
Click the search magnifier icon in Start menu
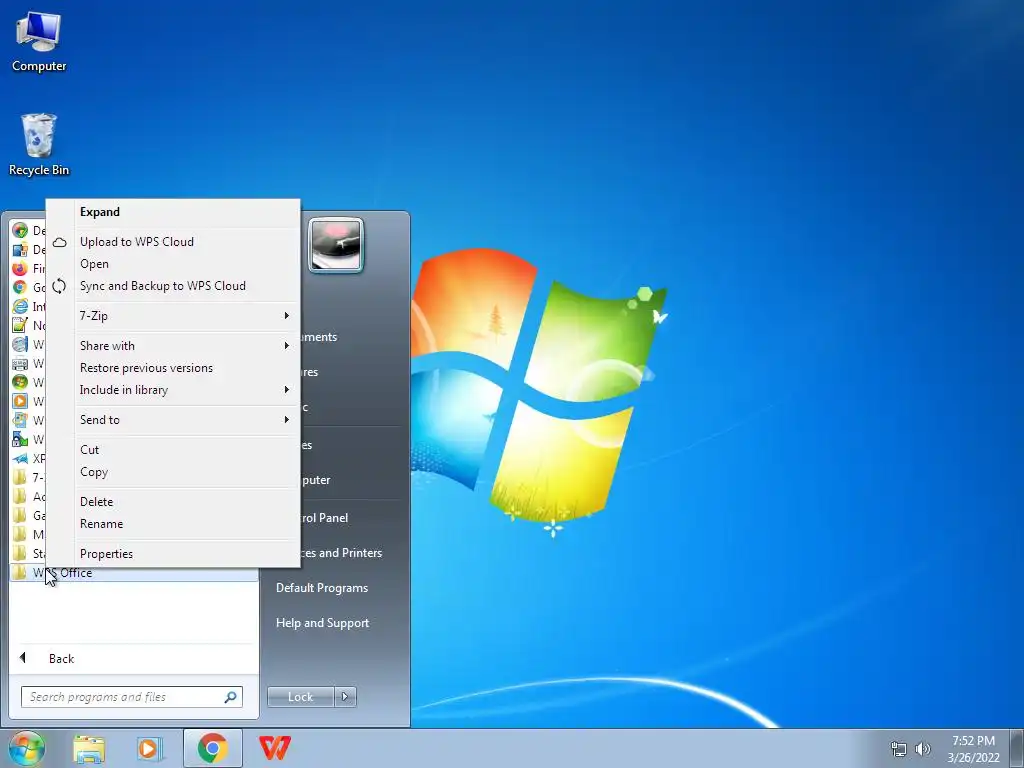click(231, 697)
